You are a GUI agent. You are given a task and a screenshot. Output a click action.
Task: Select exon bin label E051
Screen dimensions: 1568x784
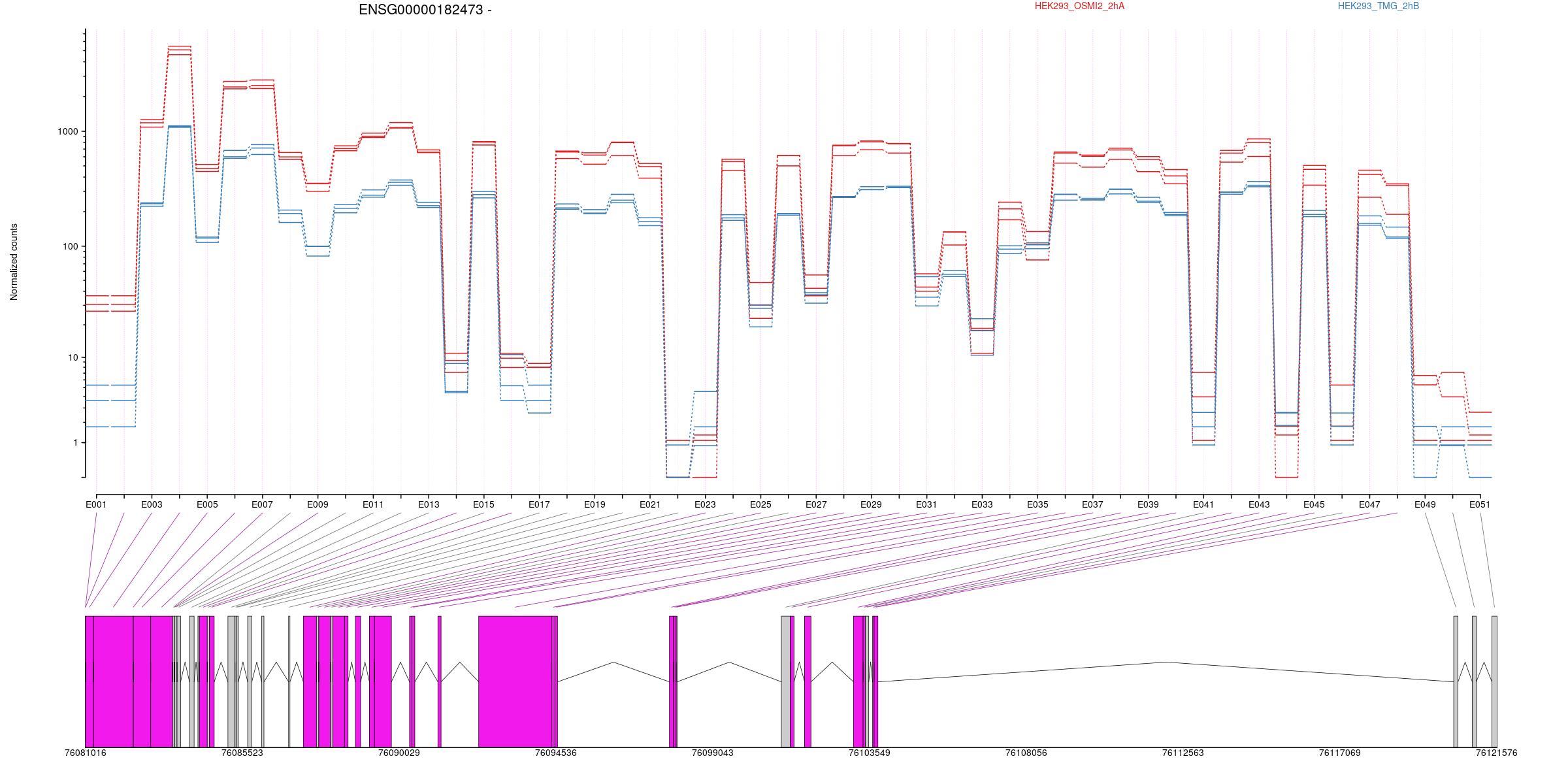click(x=1480, y=504)
